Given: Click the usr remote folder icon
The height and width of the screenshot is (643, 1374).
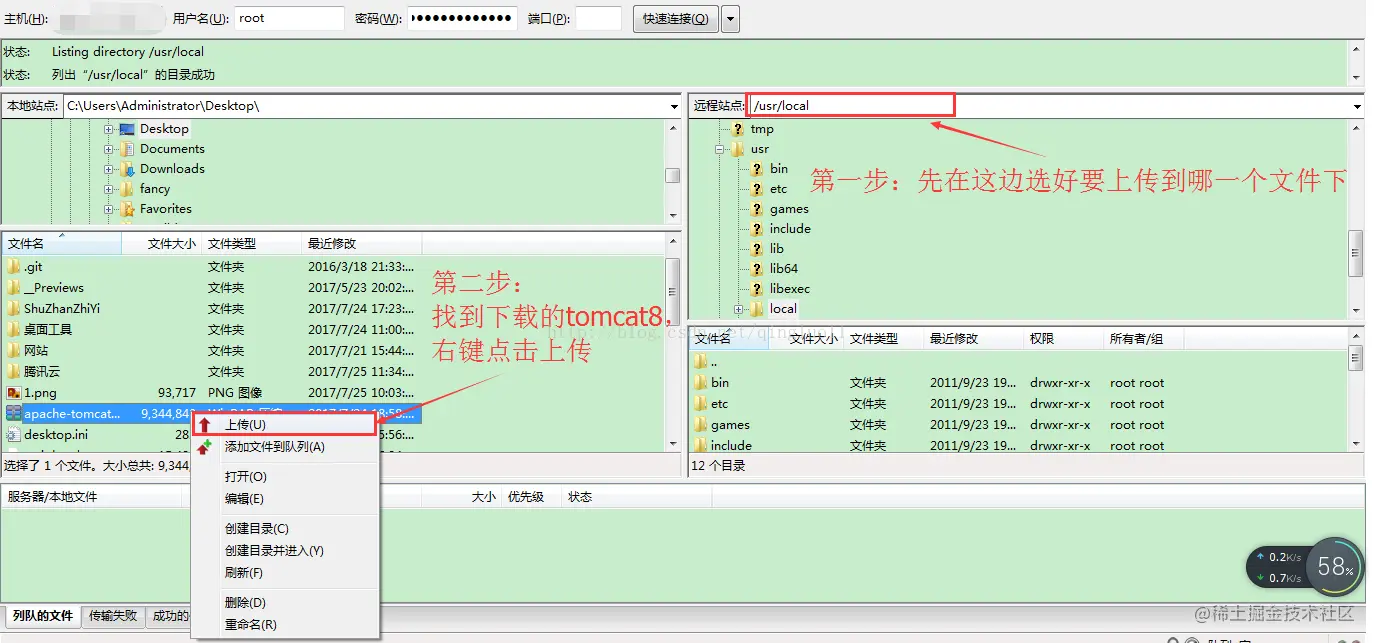Looking at the screenshot, I should pos(737,149).
